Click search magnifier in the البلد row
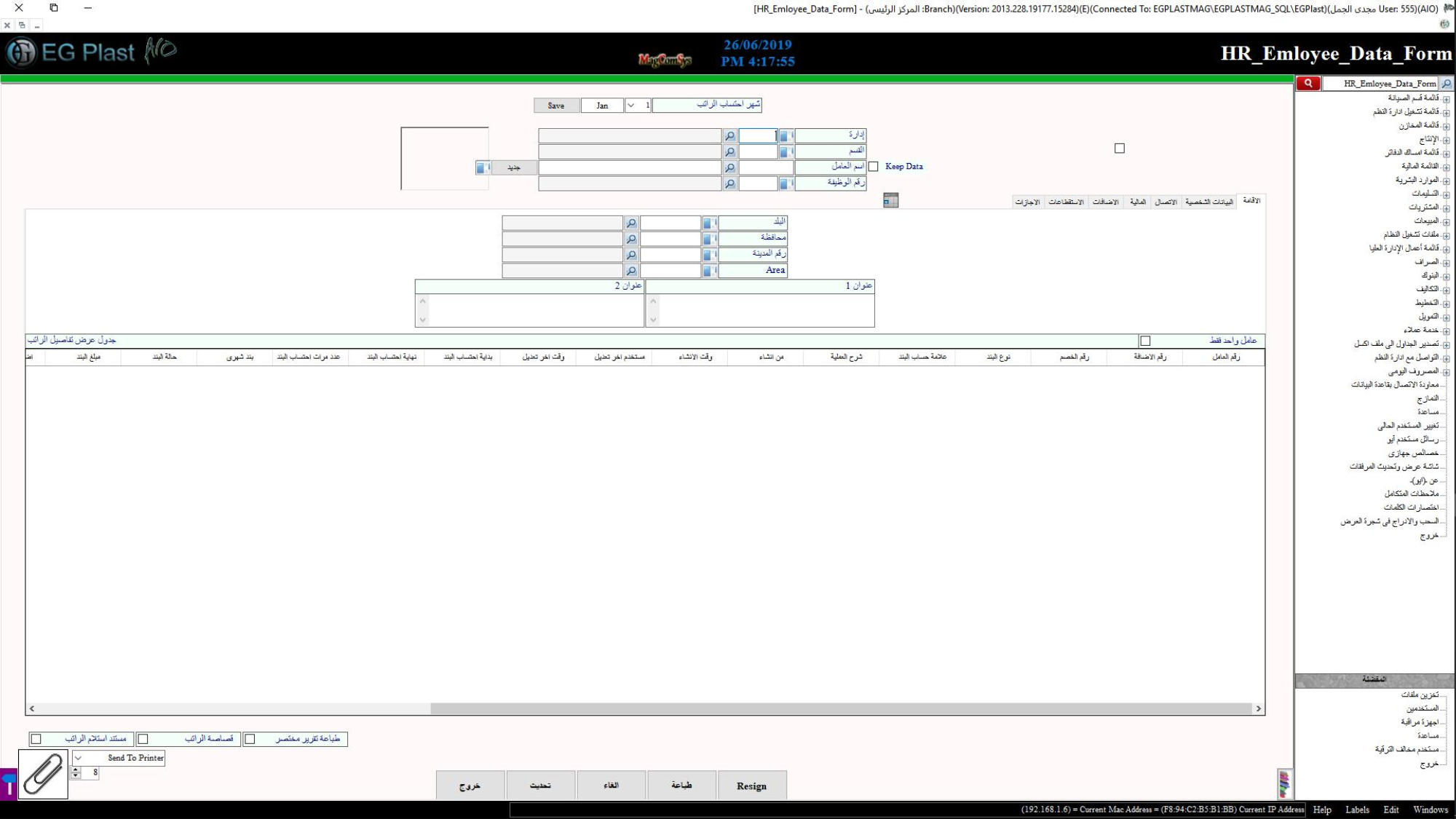Viewport: 1456px width, 819px height. coord(631,223)
